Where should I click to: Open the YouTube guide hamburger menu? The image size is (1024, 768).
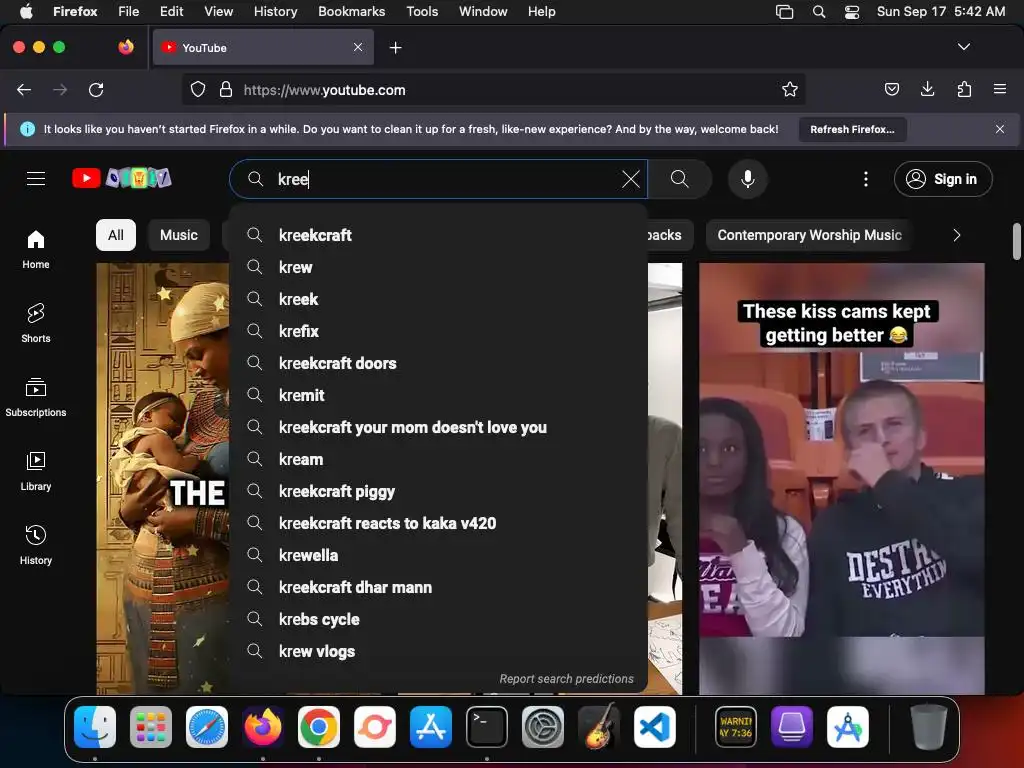coord(36,178)
